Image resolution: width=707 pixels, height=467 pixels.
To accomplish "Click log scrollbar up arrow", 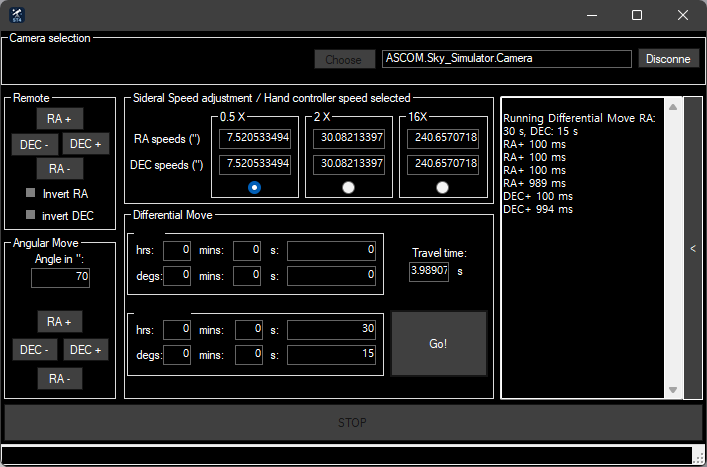I will click(673, 107).
